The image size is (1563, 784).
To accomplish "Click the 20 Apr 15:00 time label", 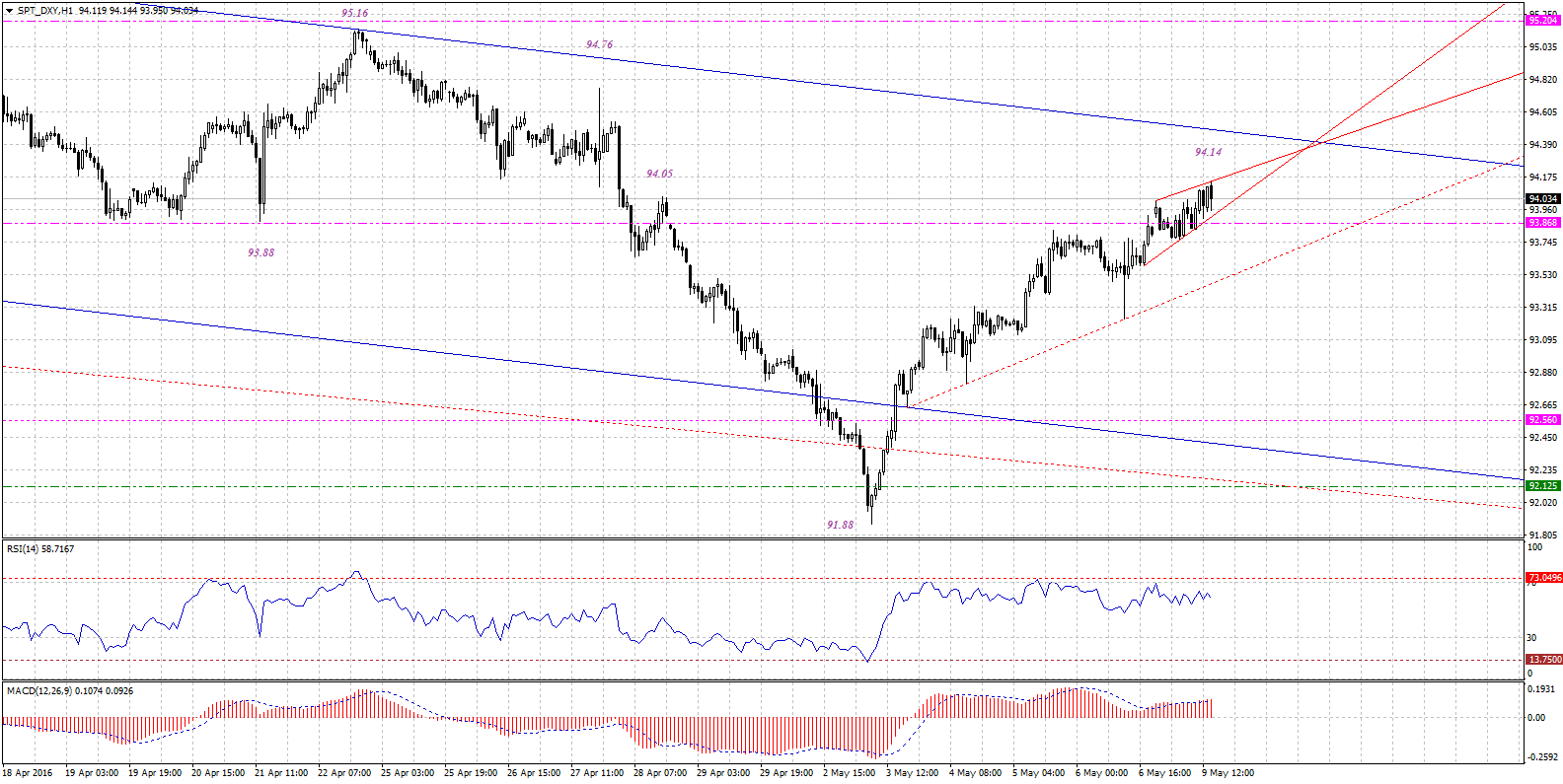I will 218,773.
